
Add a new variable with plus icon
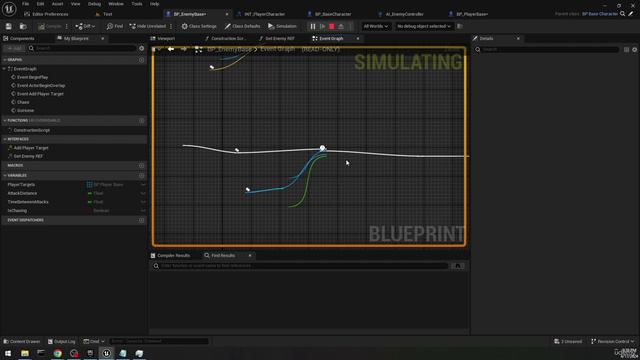pos(142,176)
